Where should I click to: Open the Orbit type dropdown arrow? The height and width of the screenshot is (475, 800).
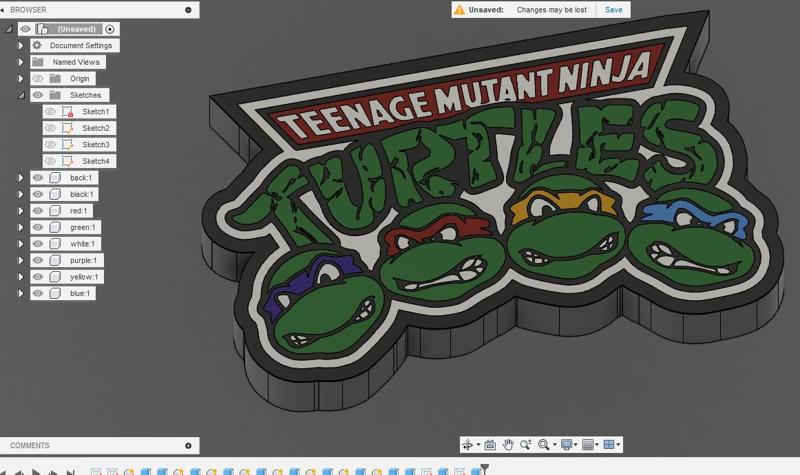click(x=478, y=445)
